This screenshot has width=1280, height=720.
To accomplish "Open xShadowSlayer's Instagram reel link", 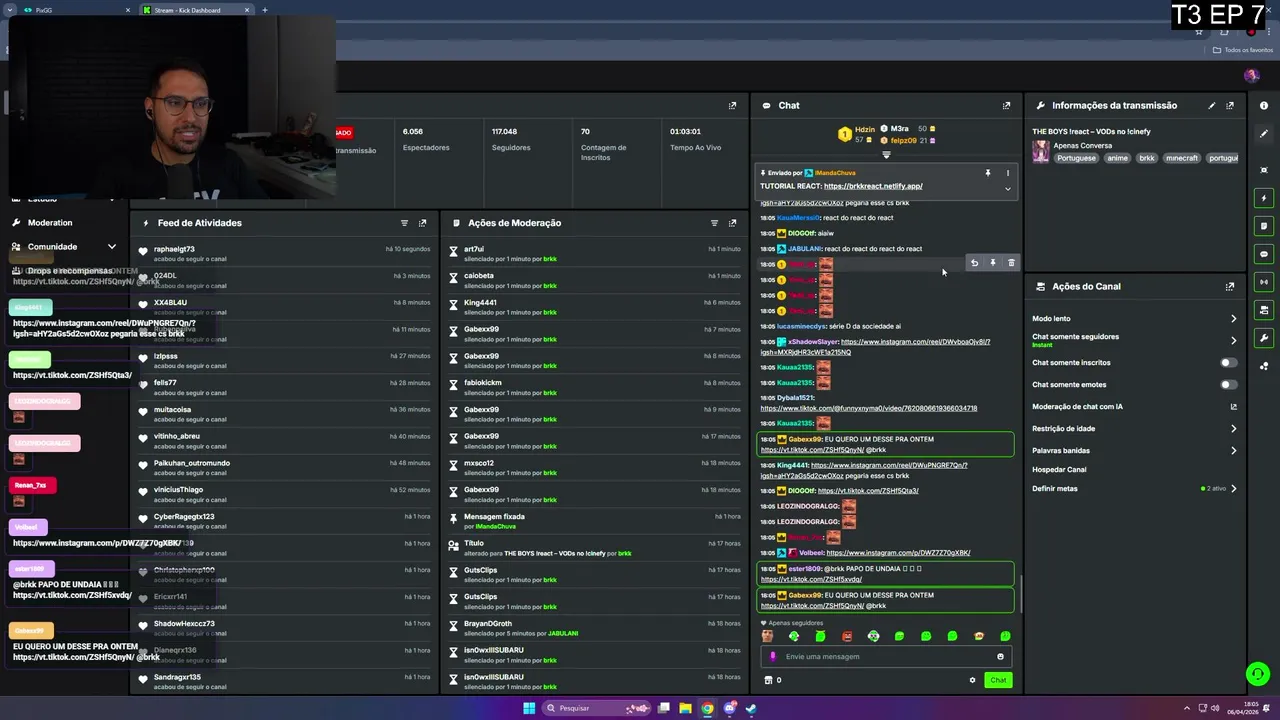I will click(x=875, y=347).
